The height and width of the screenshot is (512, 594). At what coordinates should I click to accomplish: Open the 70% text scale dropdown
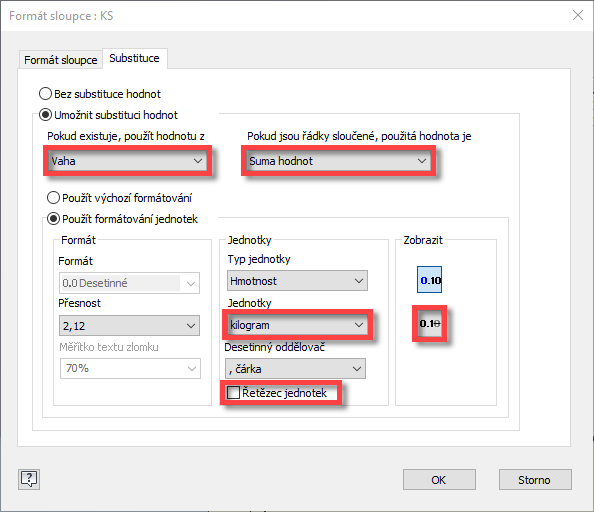tap(130, 368)
